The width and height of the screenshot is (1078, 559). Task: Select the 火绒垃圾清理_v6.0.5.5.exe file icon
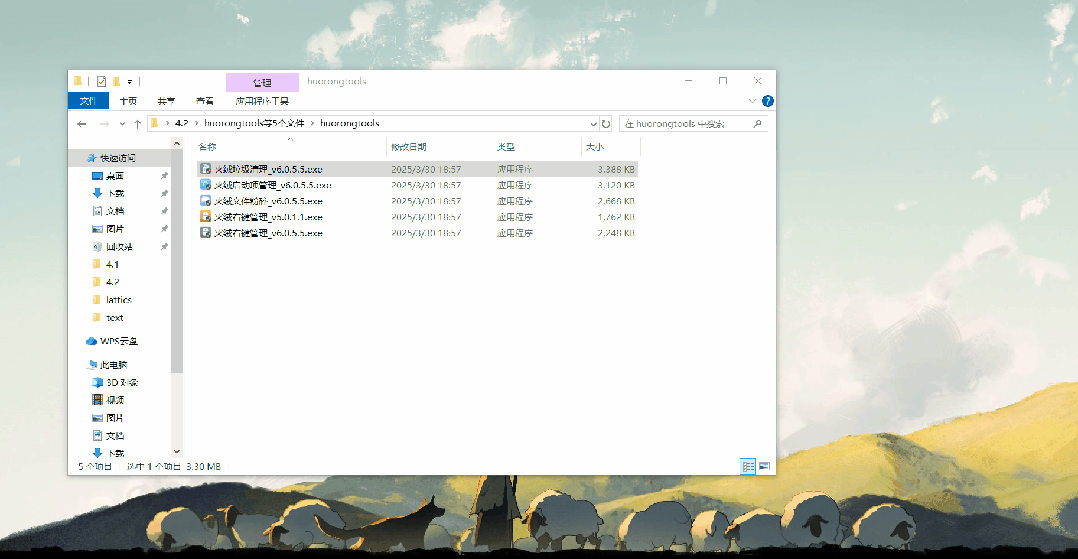[x=205, y=168]
